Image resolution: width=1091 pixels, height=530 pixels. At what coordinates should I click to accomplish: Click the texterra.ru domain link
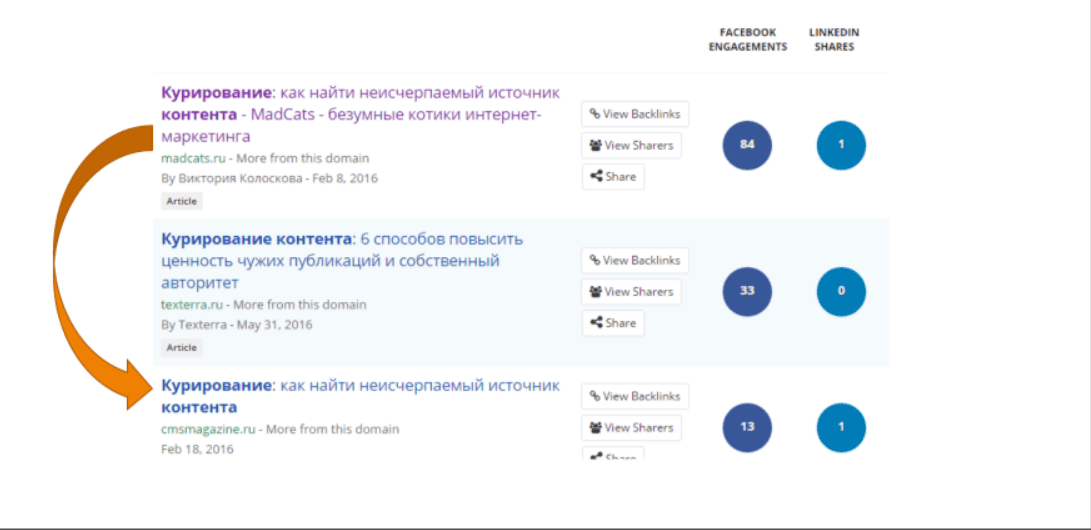click(x=193, y=304)
